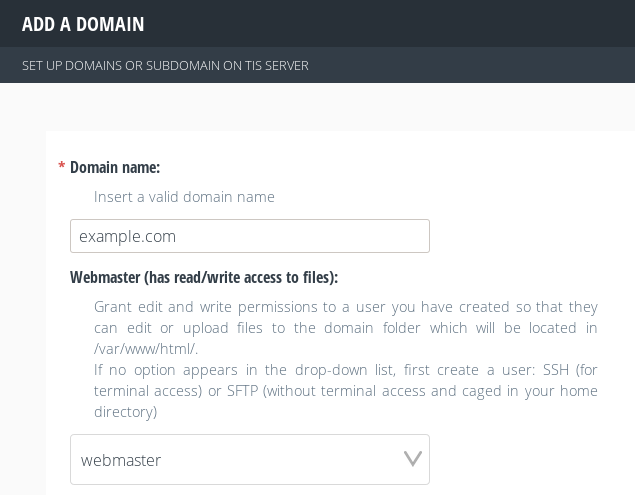Click the "drop-down list" words in help text

tap(345, 370)
